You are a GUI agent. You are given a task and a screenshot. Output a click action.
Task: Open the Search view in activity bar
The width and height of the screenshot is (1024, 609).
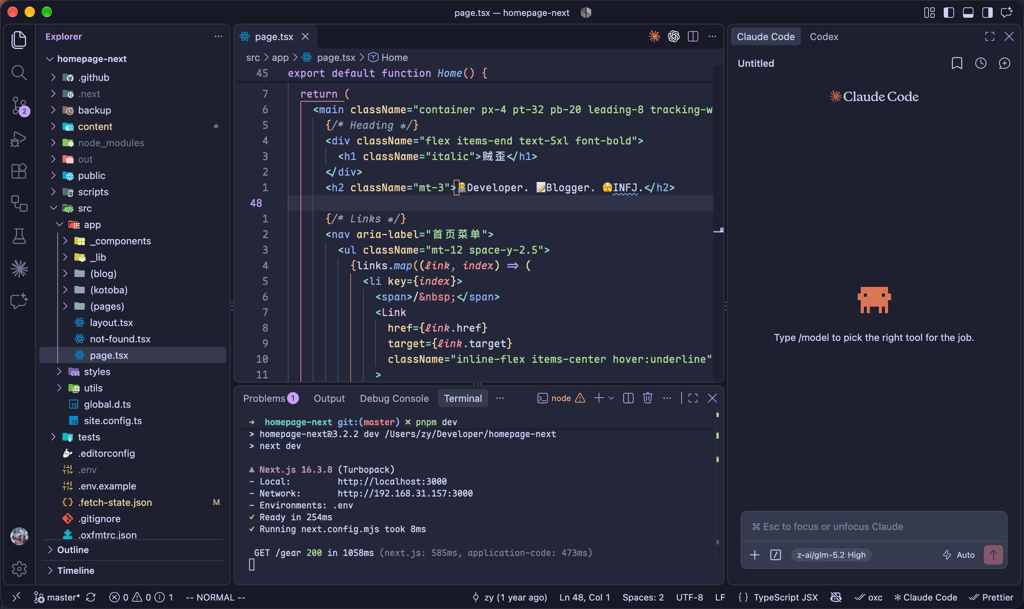(x=19, y=72)
